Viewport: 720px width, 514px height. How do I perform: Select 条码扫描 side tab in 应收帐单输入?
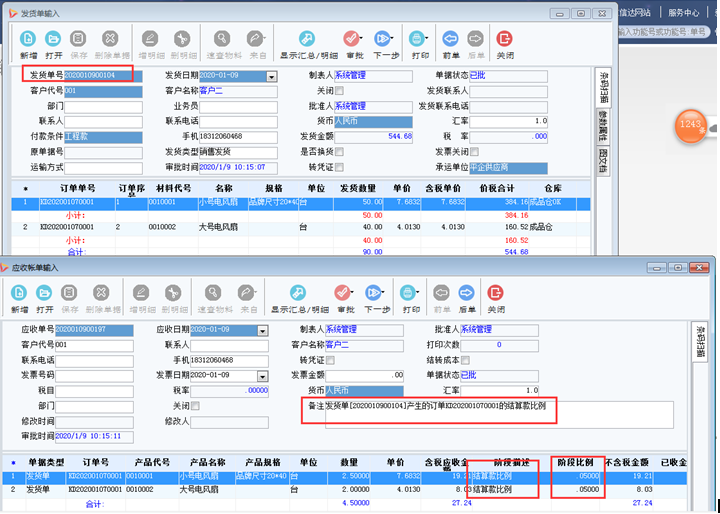(x=700, y=342)
